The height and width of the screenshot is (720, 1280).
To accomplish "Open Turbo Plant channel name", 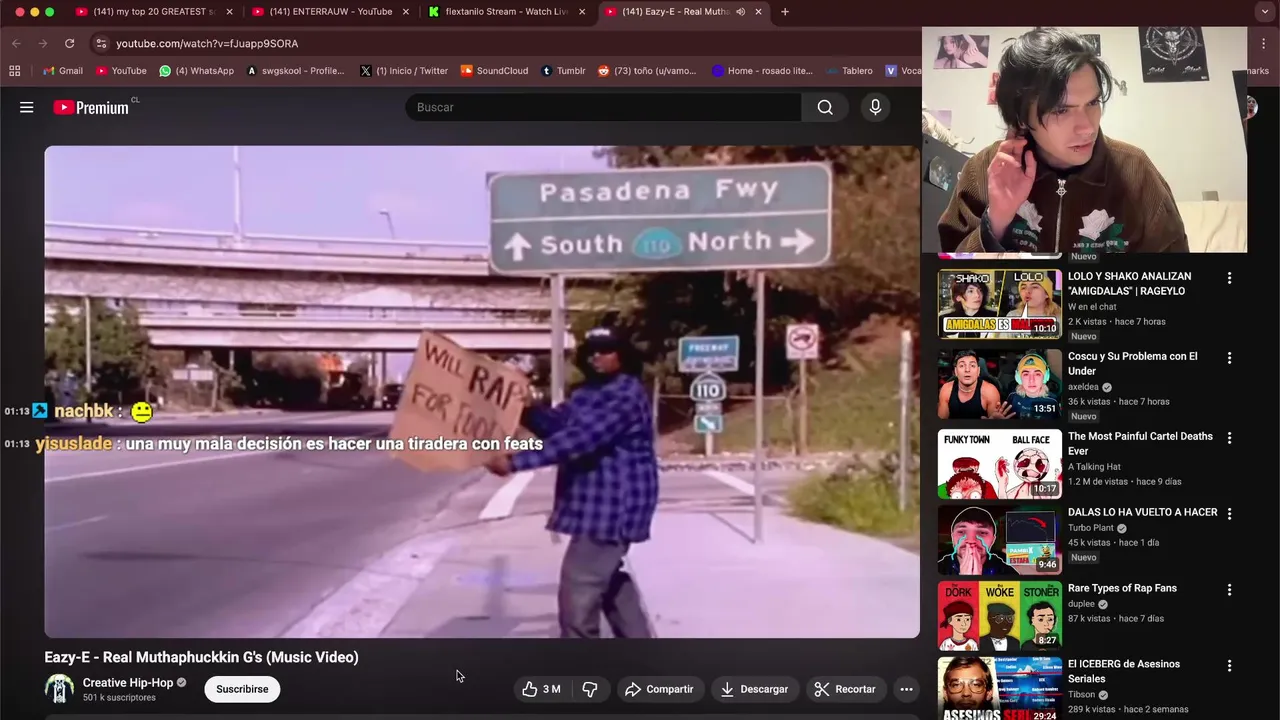I will click(x=1091, y=528).
